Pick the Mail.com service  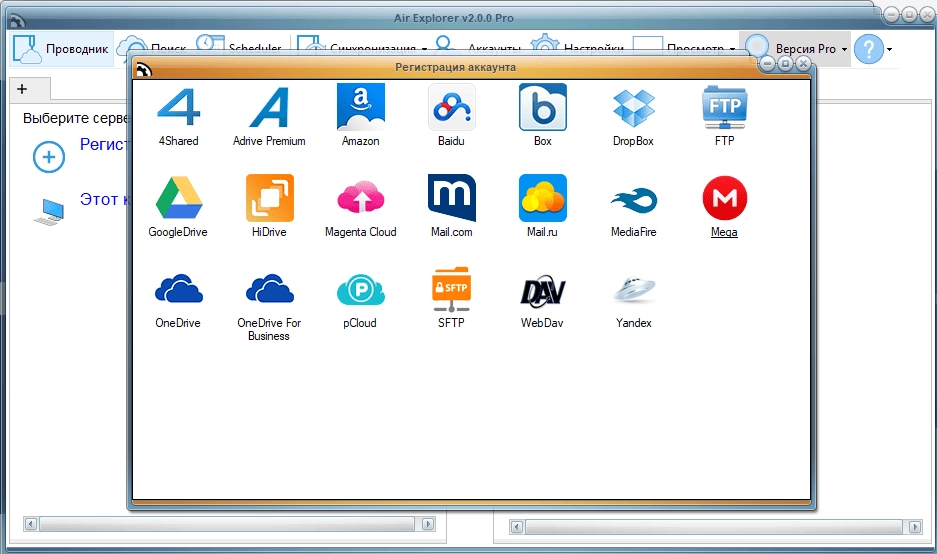[x=452, y=198]
